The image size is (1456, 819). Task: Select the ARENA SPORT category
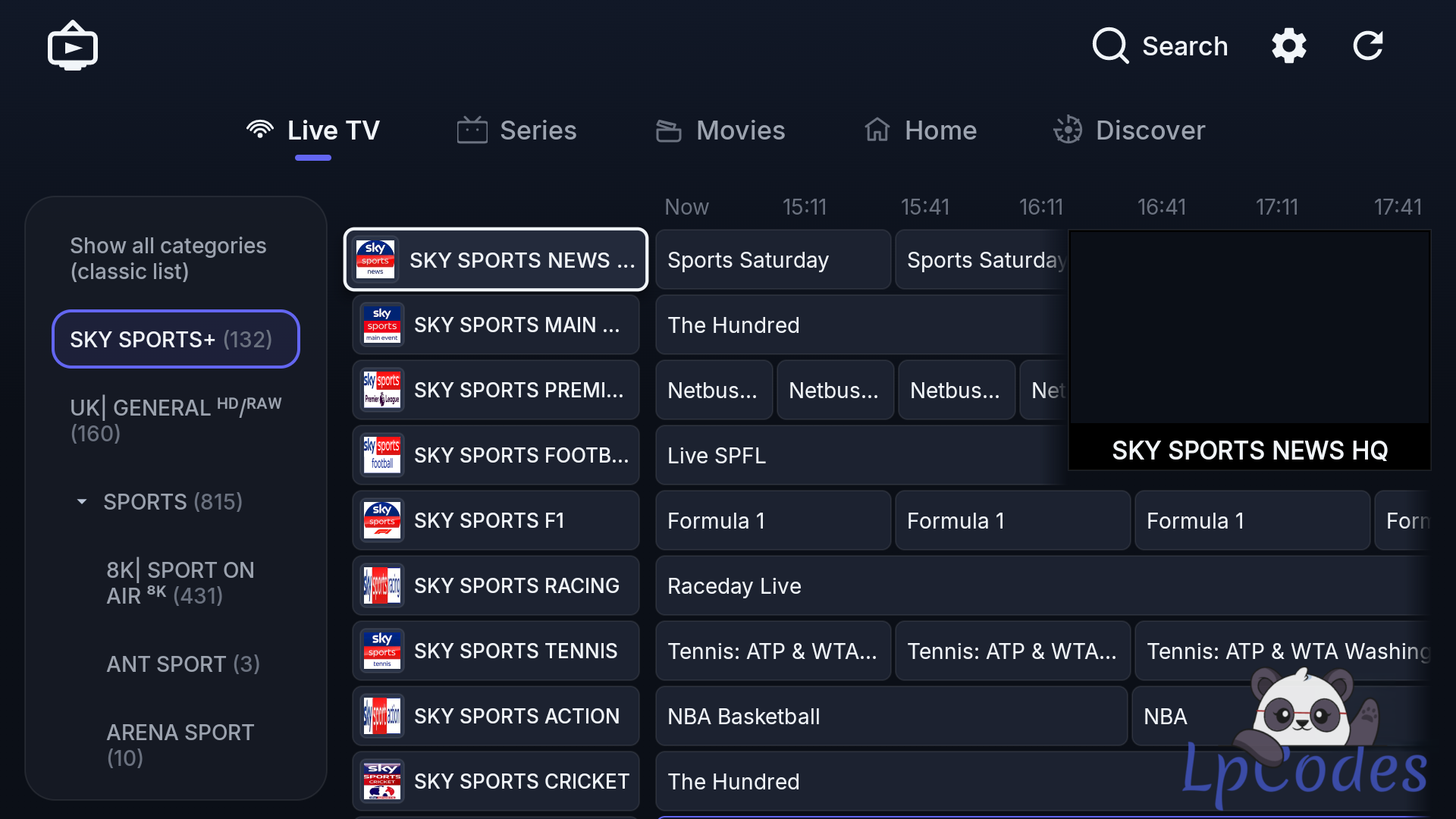(x=180, y=745)
